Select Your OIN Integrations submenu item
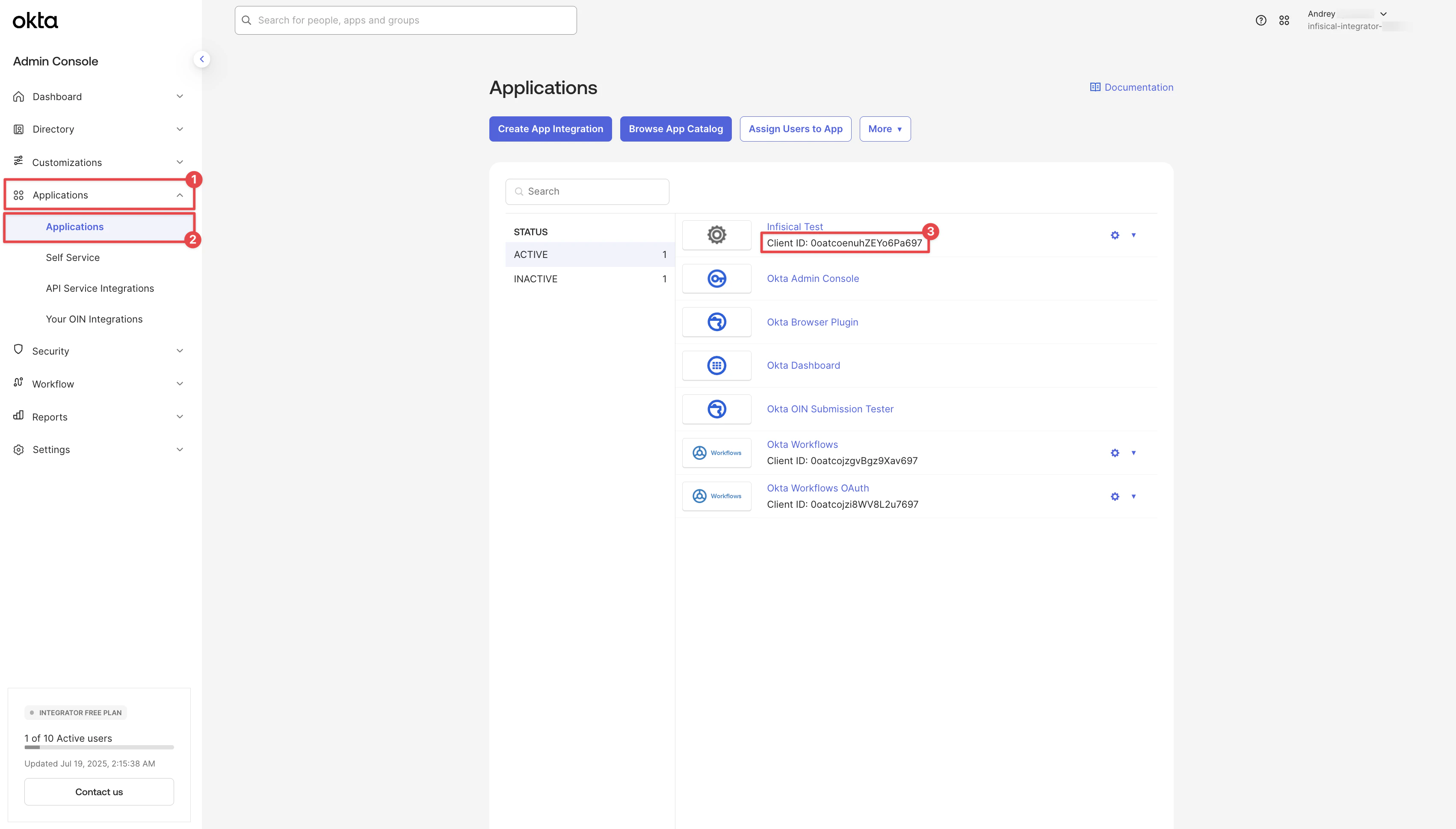The height and width of the screenshot is (829, 1456). click(x=94, y=319)
